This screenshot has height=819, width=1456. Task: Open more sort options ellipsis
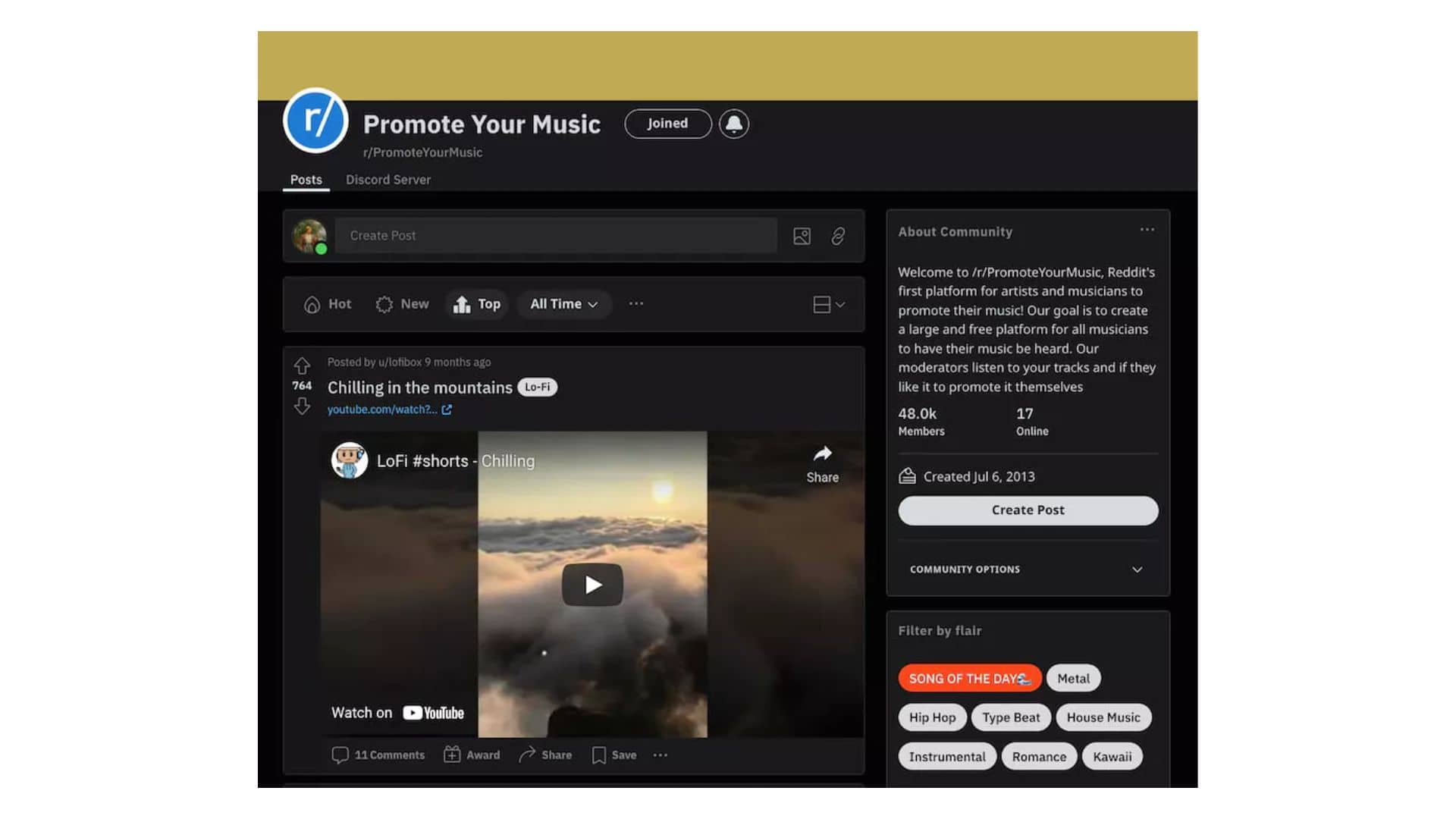(636, 304)
